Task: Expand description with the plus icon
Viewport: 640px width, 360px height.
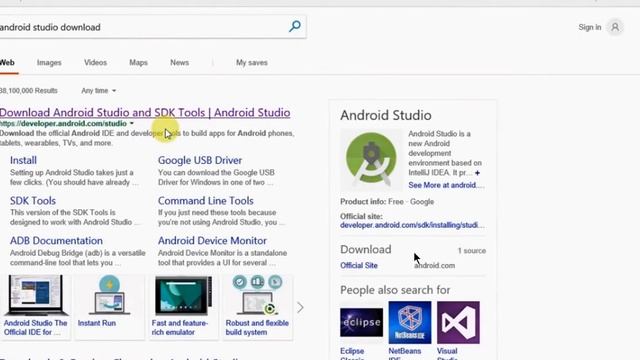Action: (x=477, y=173)
